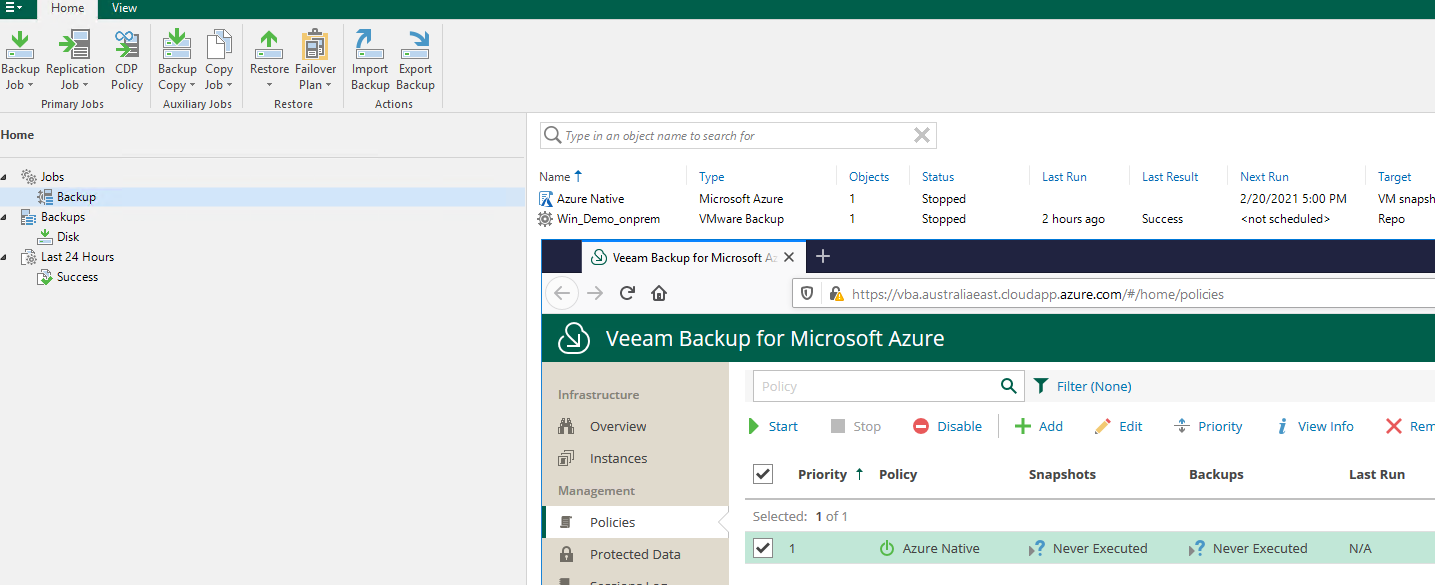Open the Restore dropdown in the ribbon
The image size is (1435, 585).
pos(269,84)
